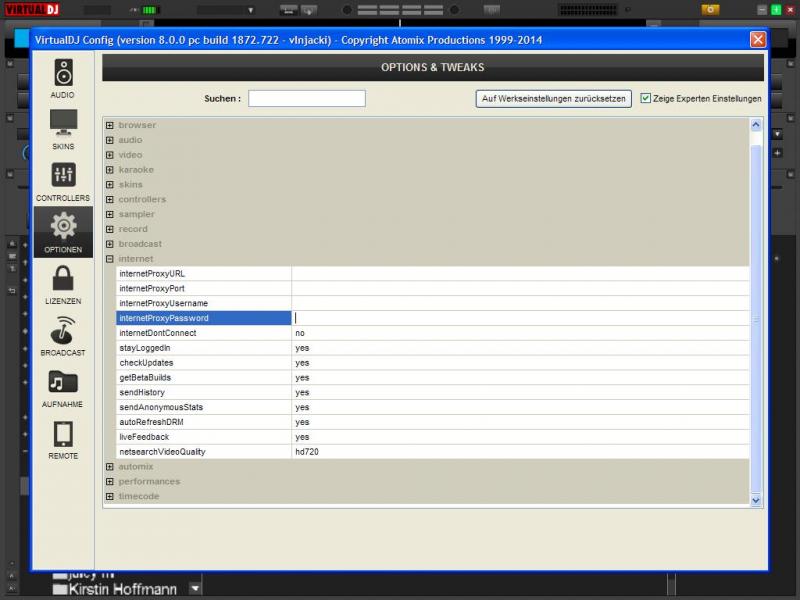This screenshot has width=800, height=600.
Task: Expand the skins category
Action: point(110,184)
